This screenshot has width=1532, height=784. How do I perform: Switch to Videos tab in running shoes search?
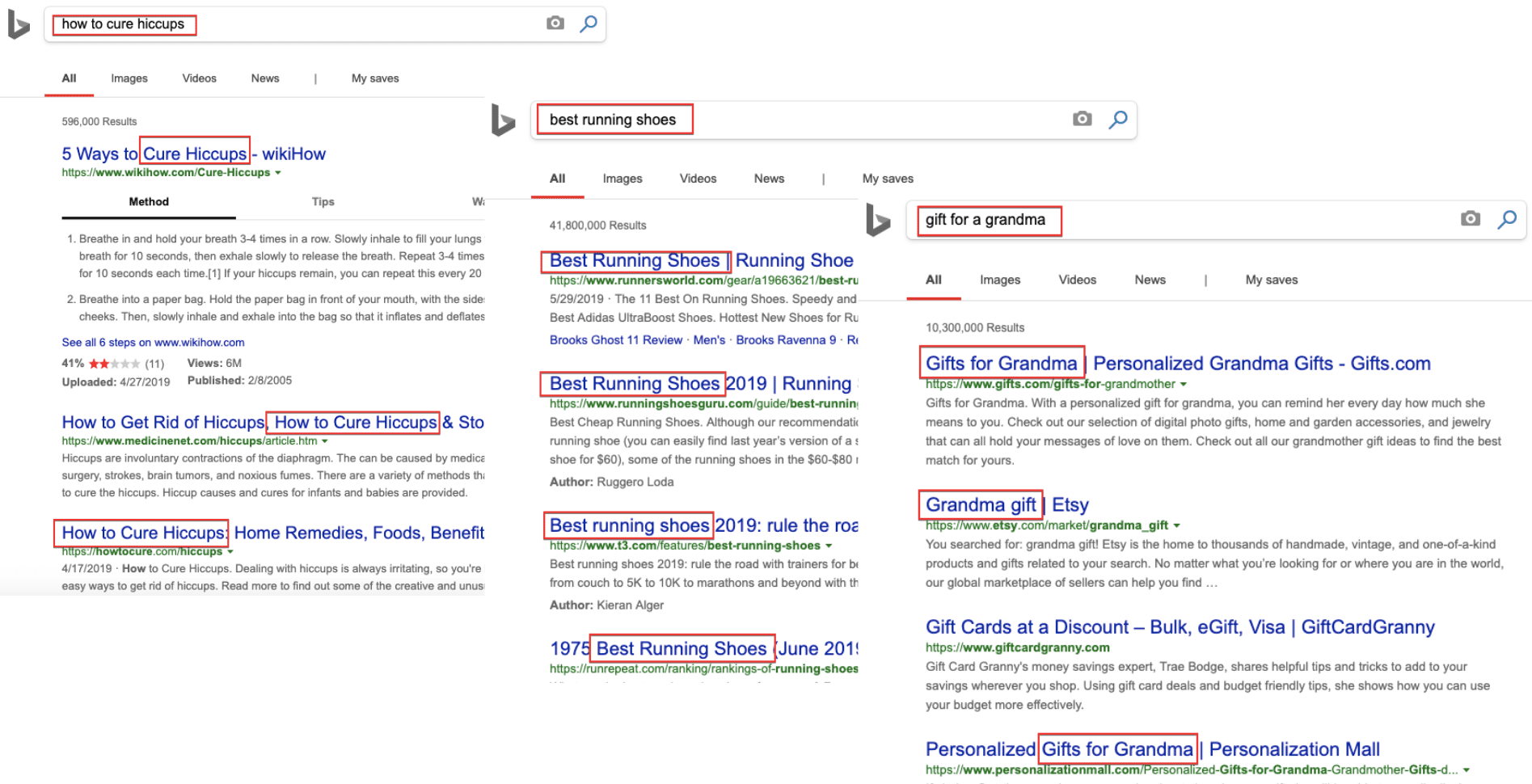coord(698,179)
